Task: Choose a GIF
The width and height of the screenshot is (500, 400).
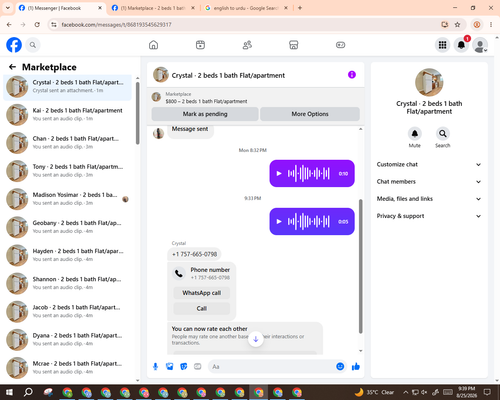Action: click(x=198, y=367)
